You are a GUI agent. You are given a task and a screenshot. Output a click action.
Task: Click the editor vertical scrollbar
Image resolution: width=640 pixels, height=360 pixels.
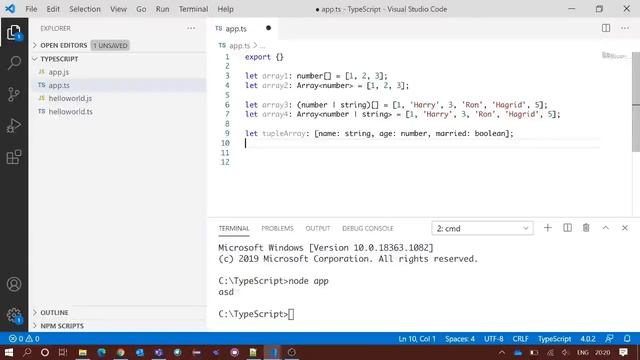[x=636, y=102]
